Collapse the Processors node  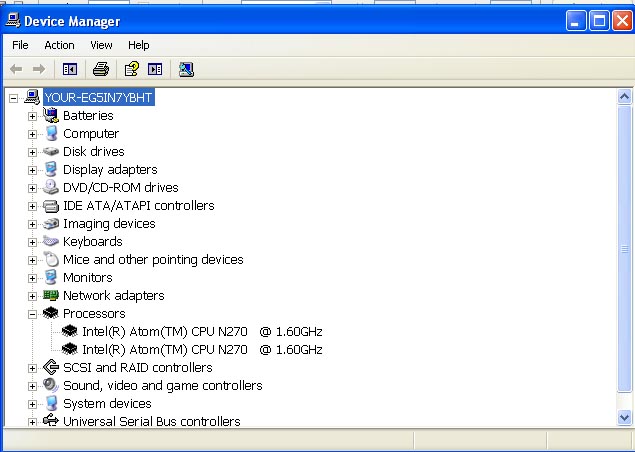tap(32, 314)
